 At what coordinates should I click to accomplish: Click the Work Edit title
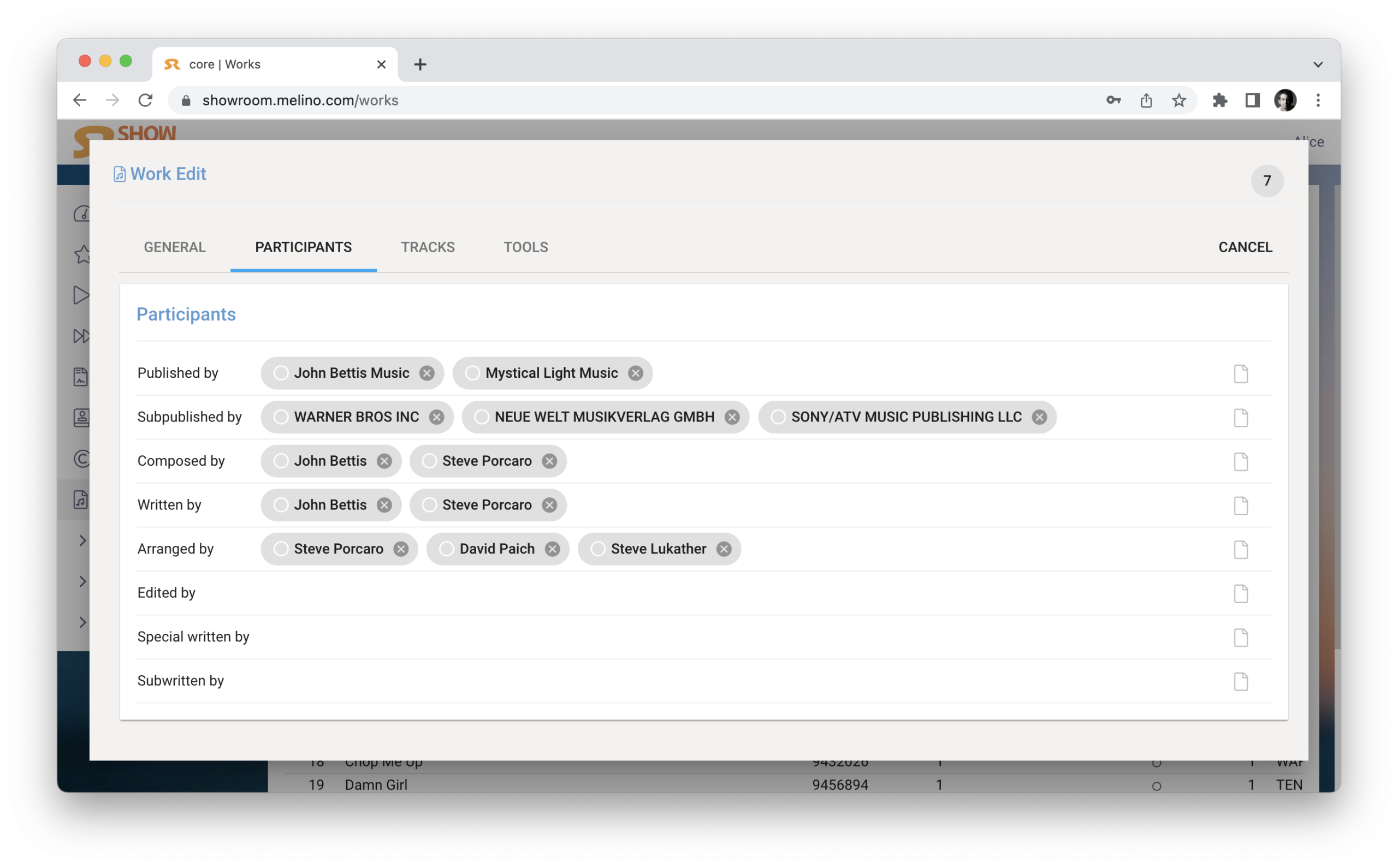coord(168,174)
